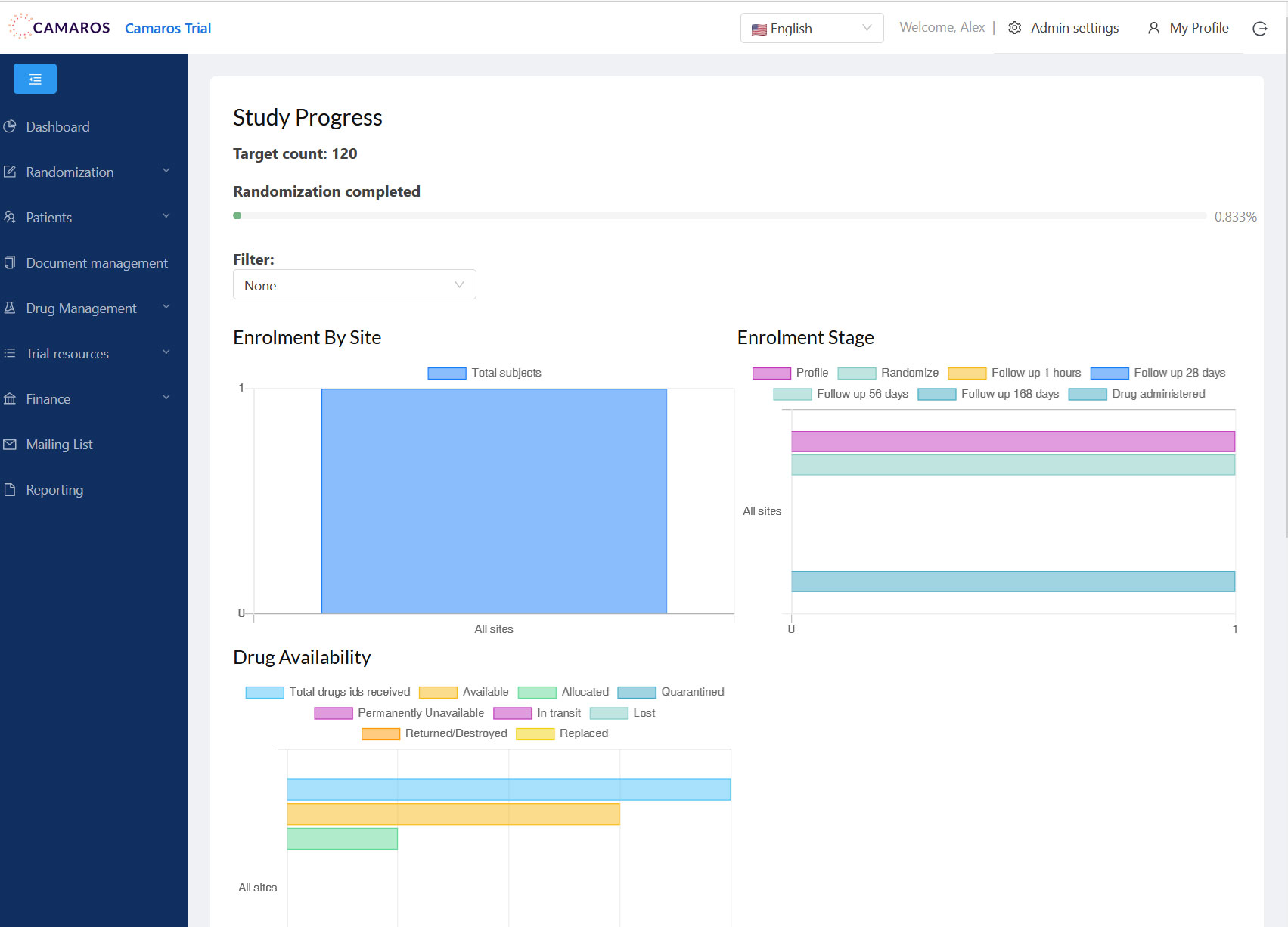The height and width of the screenshot is (927, 1288).
Task: Click the Available color swatch in legend
Action: click(438, 692)
